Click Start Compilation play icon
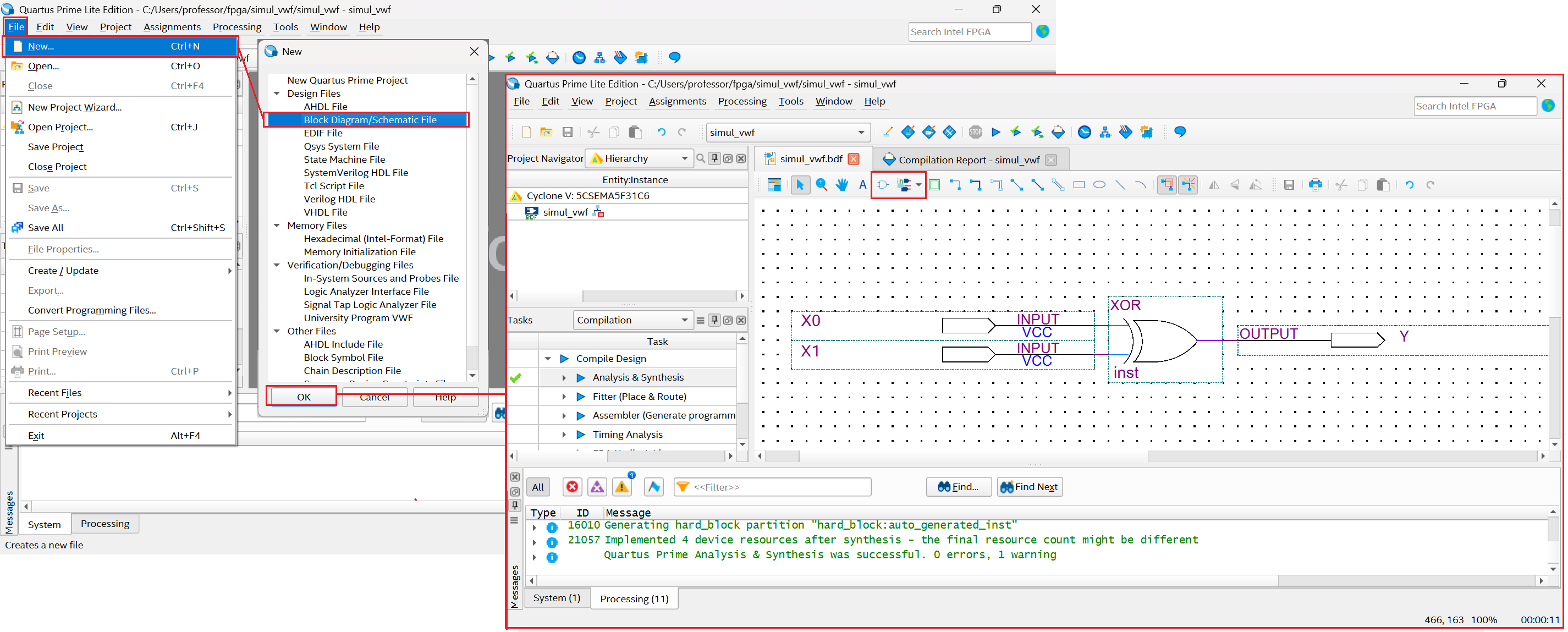 pyautogui.click(x=996, y=132)
